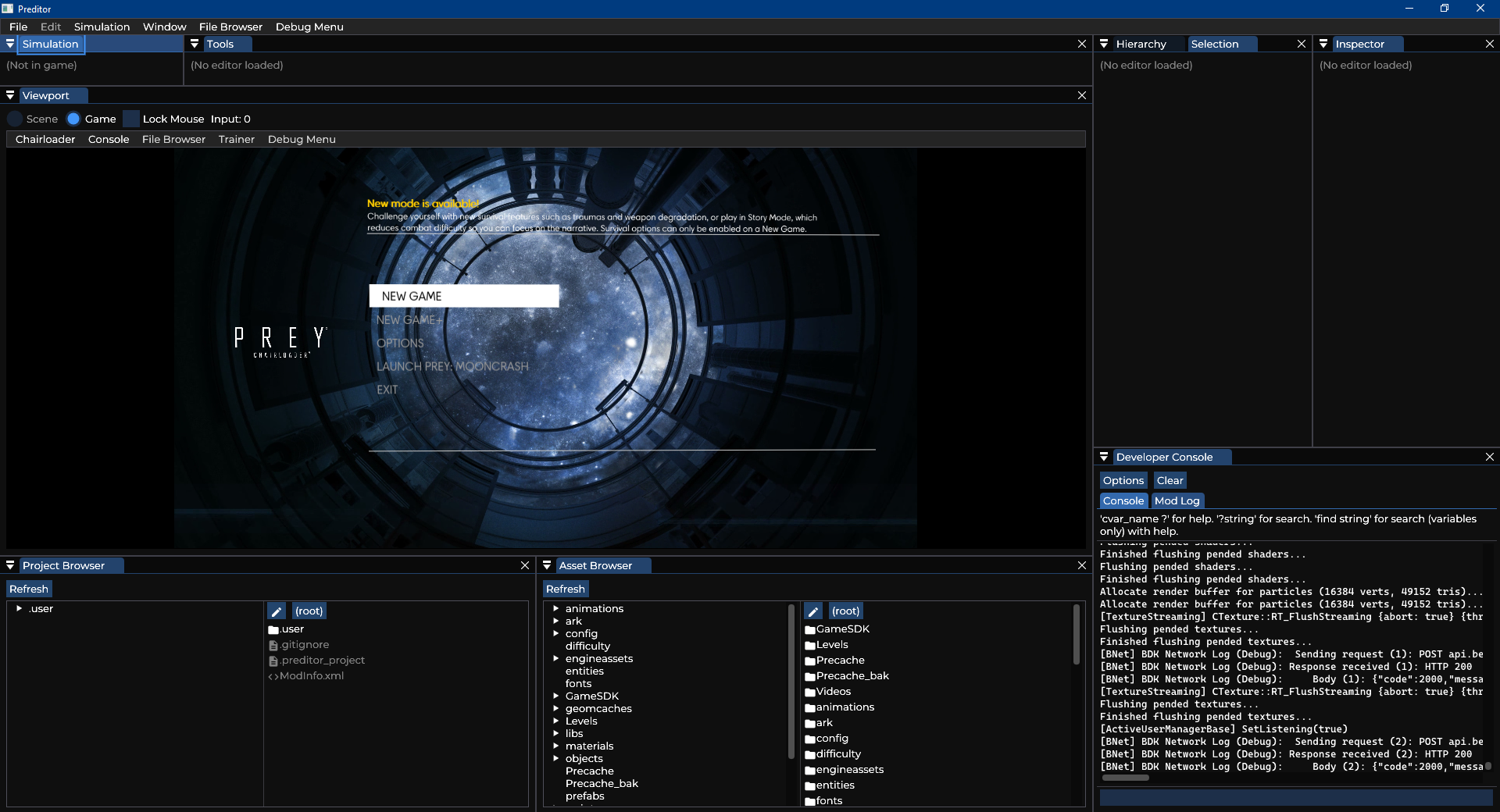Switch to the Selection tab
This screenshot has height=812, width=1500.
point(1223,44)
